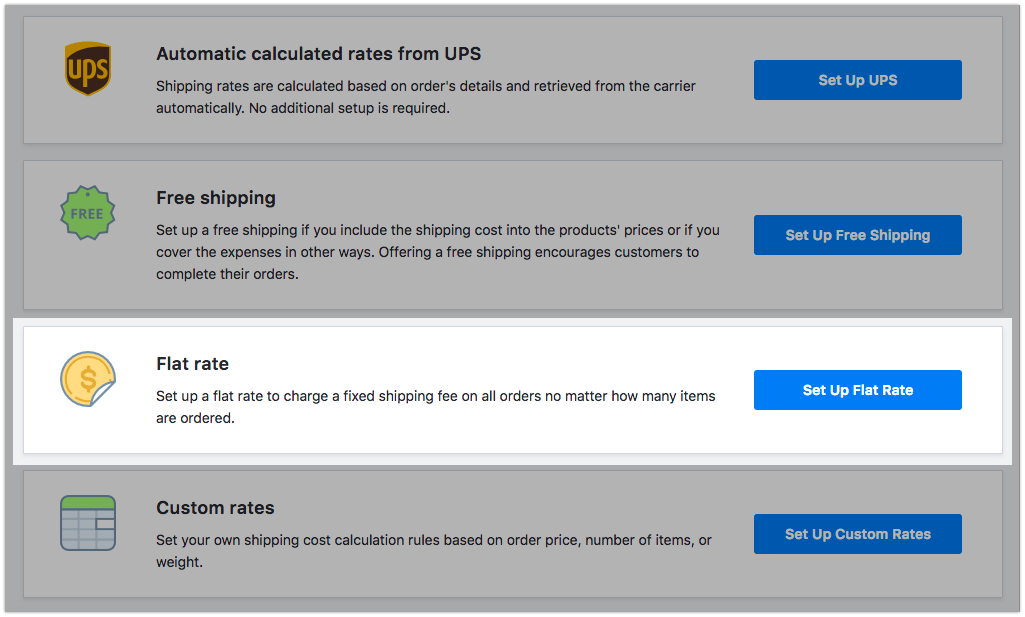Click the 'Custom rates' heading
Viewport: 1025px width, 617px height.
pyautogui.click(x=215, y=508)
